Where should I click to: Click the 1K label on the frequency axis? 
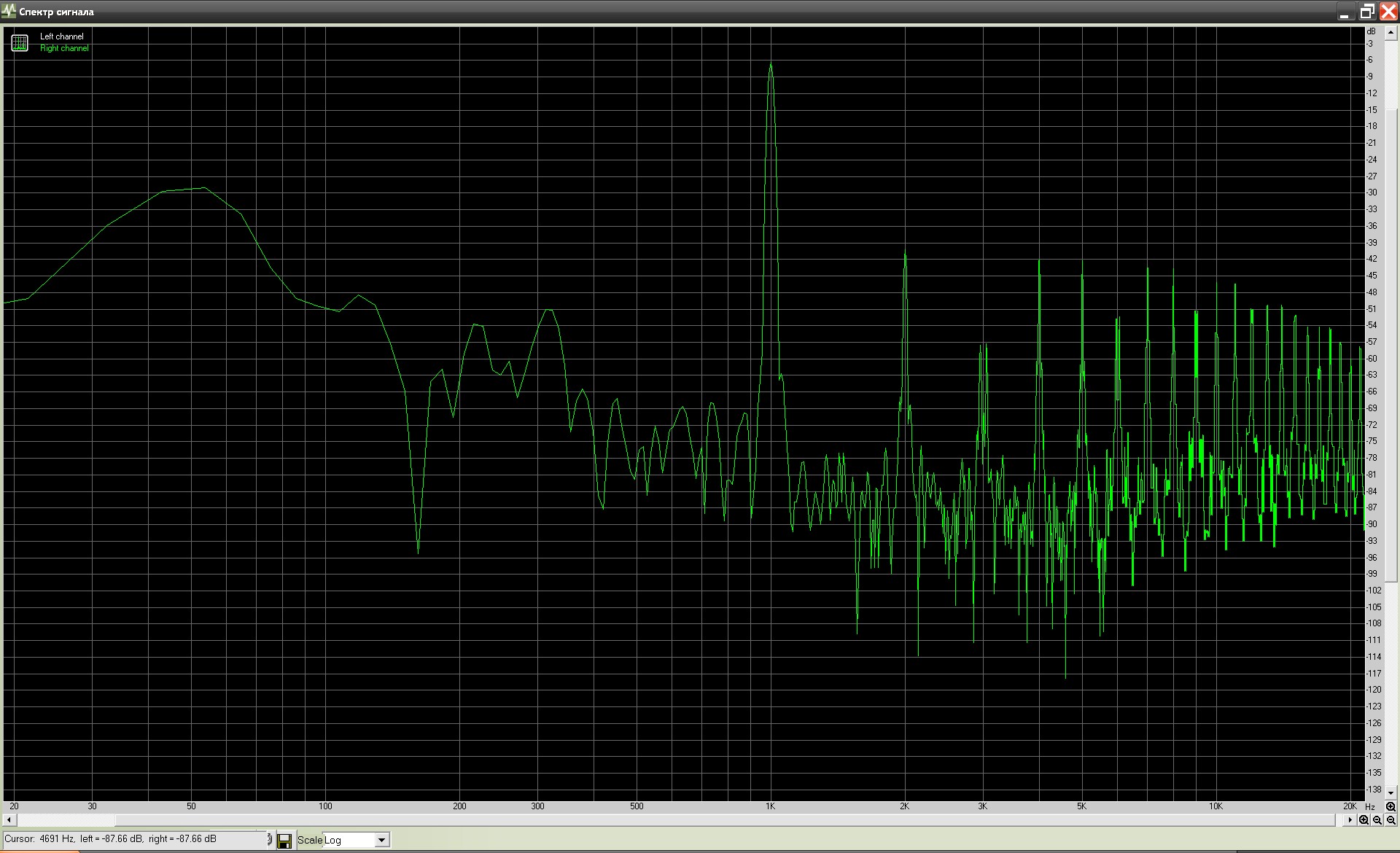[771, 806]
